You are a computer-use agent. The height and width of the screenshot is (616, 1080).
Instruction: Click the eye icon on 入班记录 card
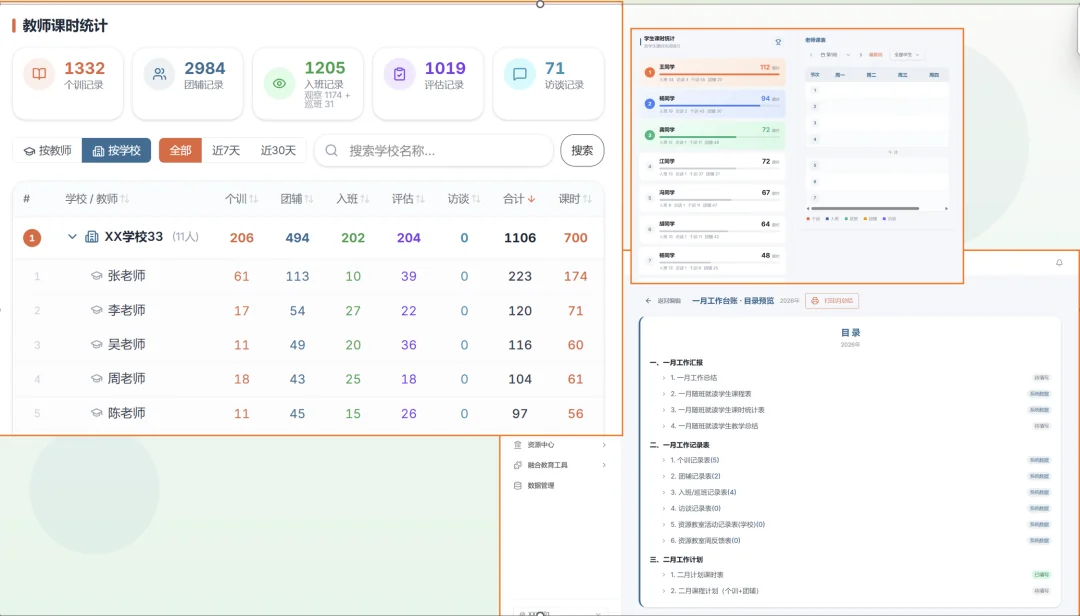[279, 83]
